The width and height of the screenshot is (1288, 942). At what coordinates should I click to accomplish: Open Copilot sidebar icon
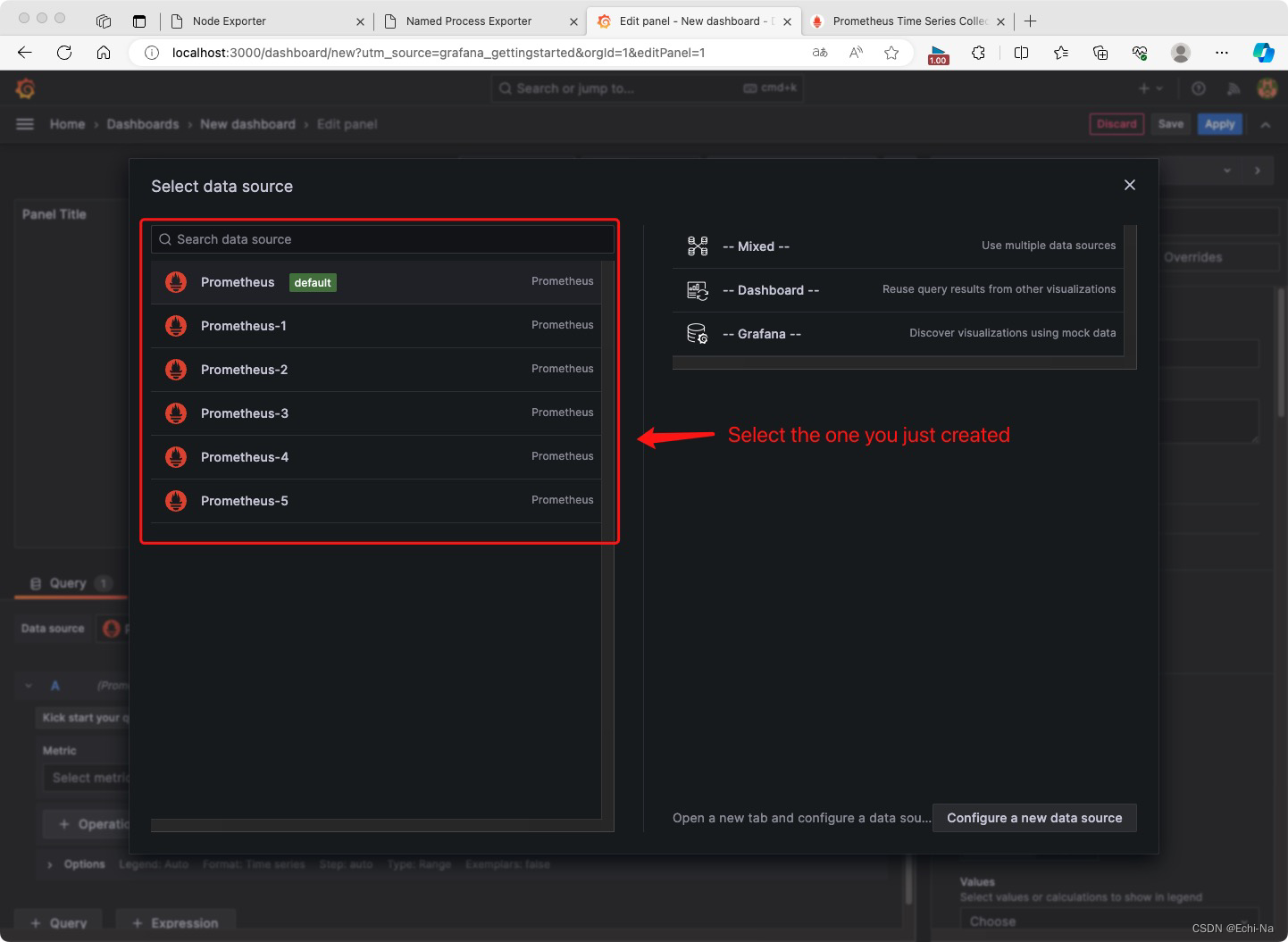point(1263,53)
